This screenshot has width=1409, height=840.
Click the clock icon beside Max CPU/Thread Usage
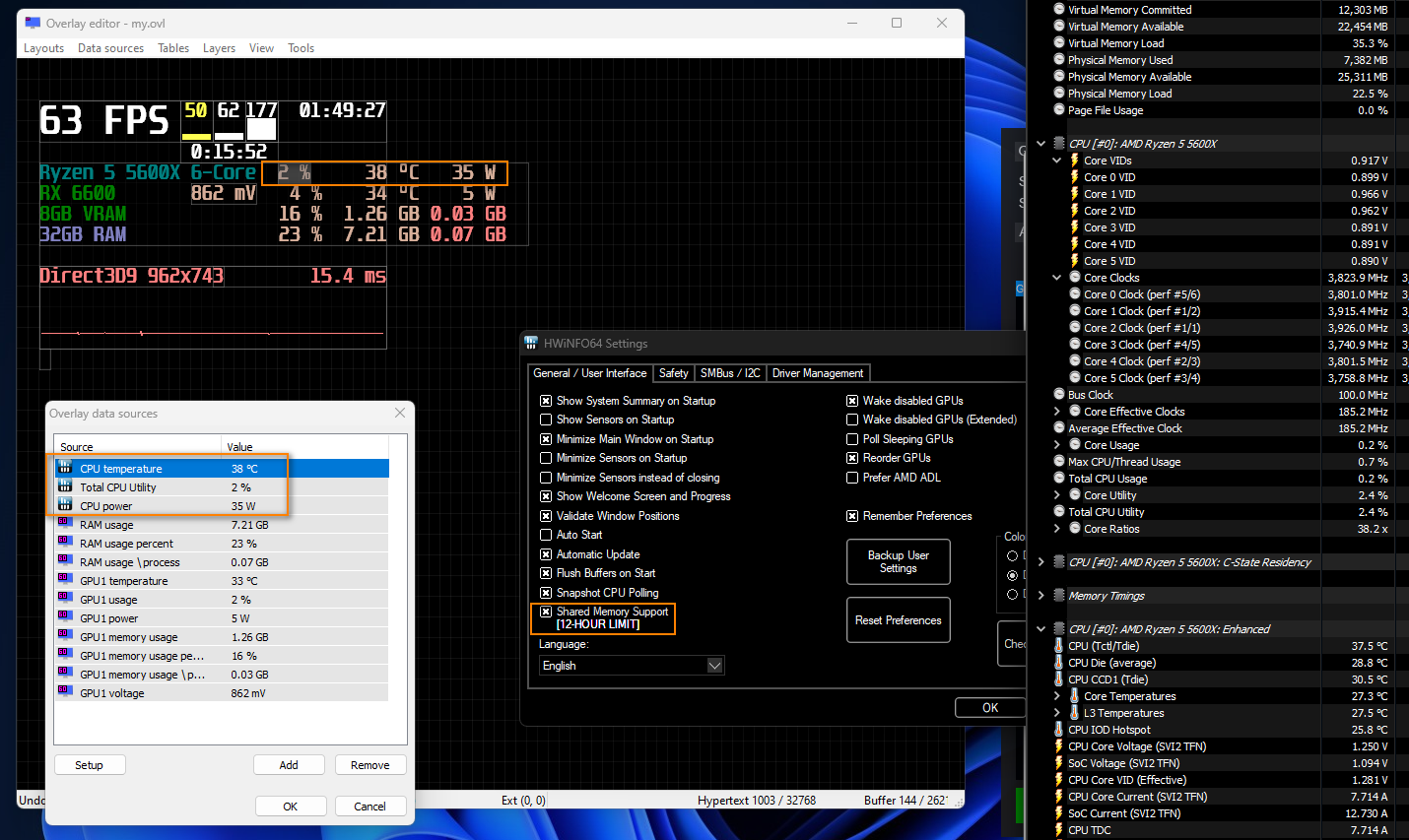click(1059, 461)
